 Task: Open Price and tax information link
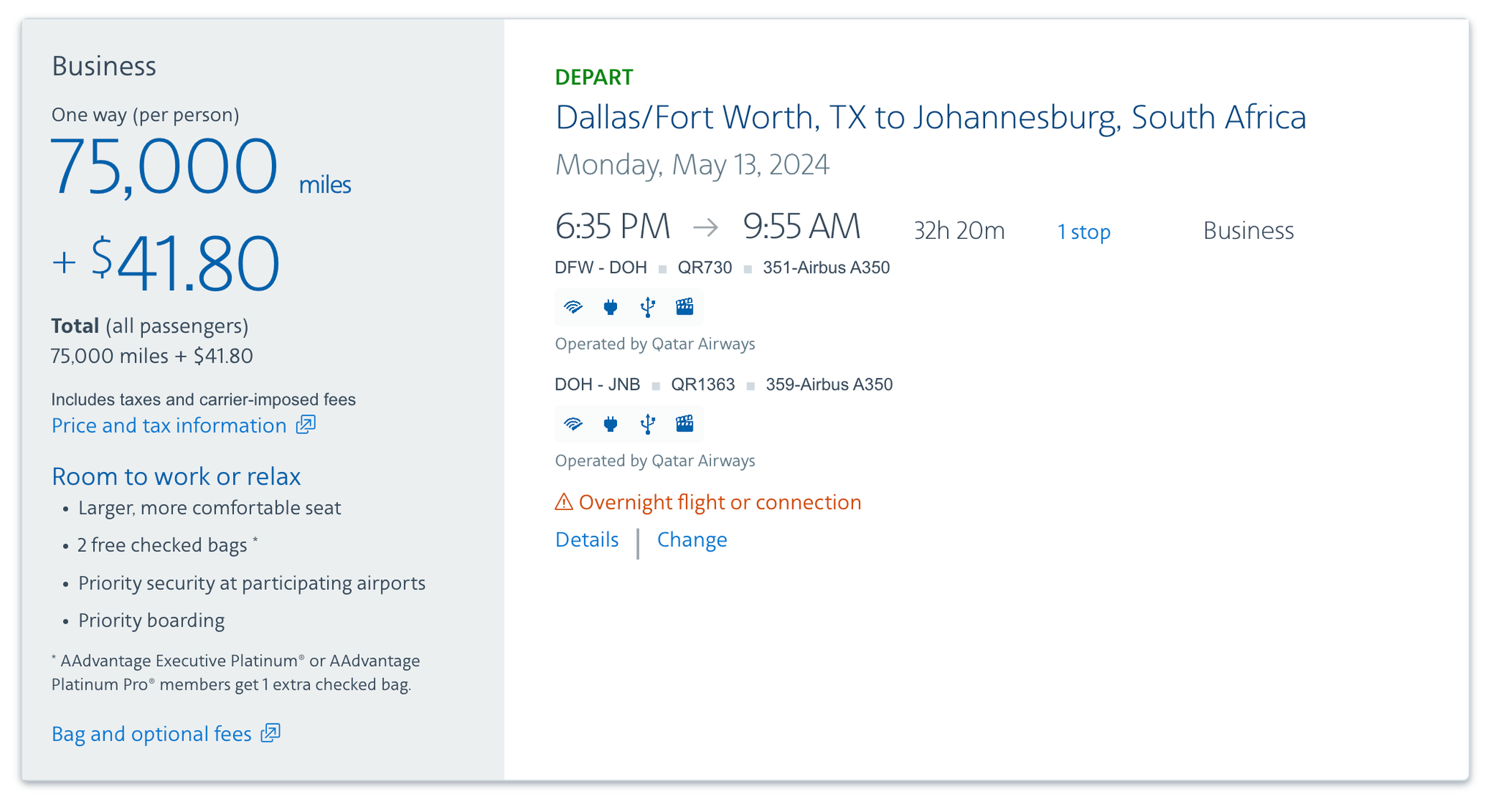click(169, 426)
